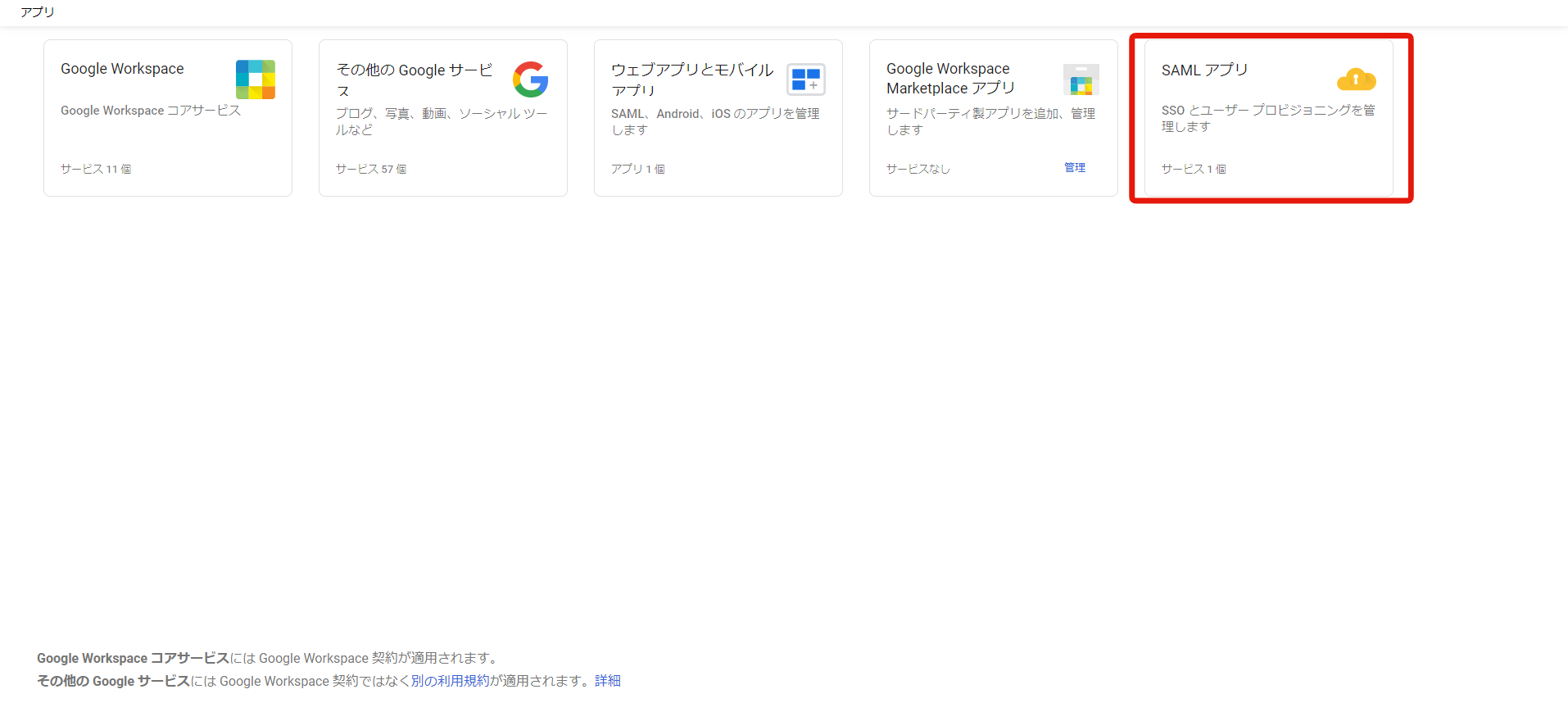Click the Marketplace shopping bag icon
This screenshot has height=712, width=1568.
click(x=1081, y=79)
